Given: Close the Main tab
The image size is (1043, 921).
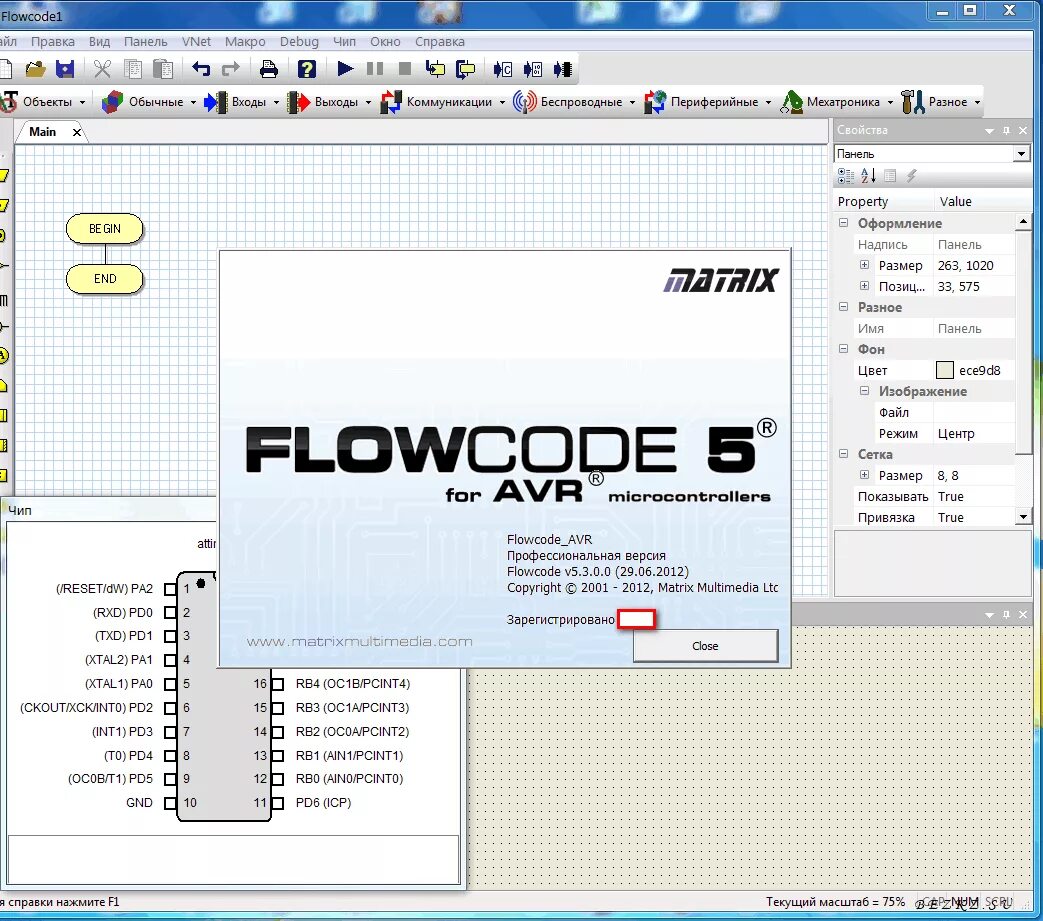Looking at the screenshot, I should pos(77,132).
